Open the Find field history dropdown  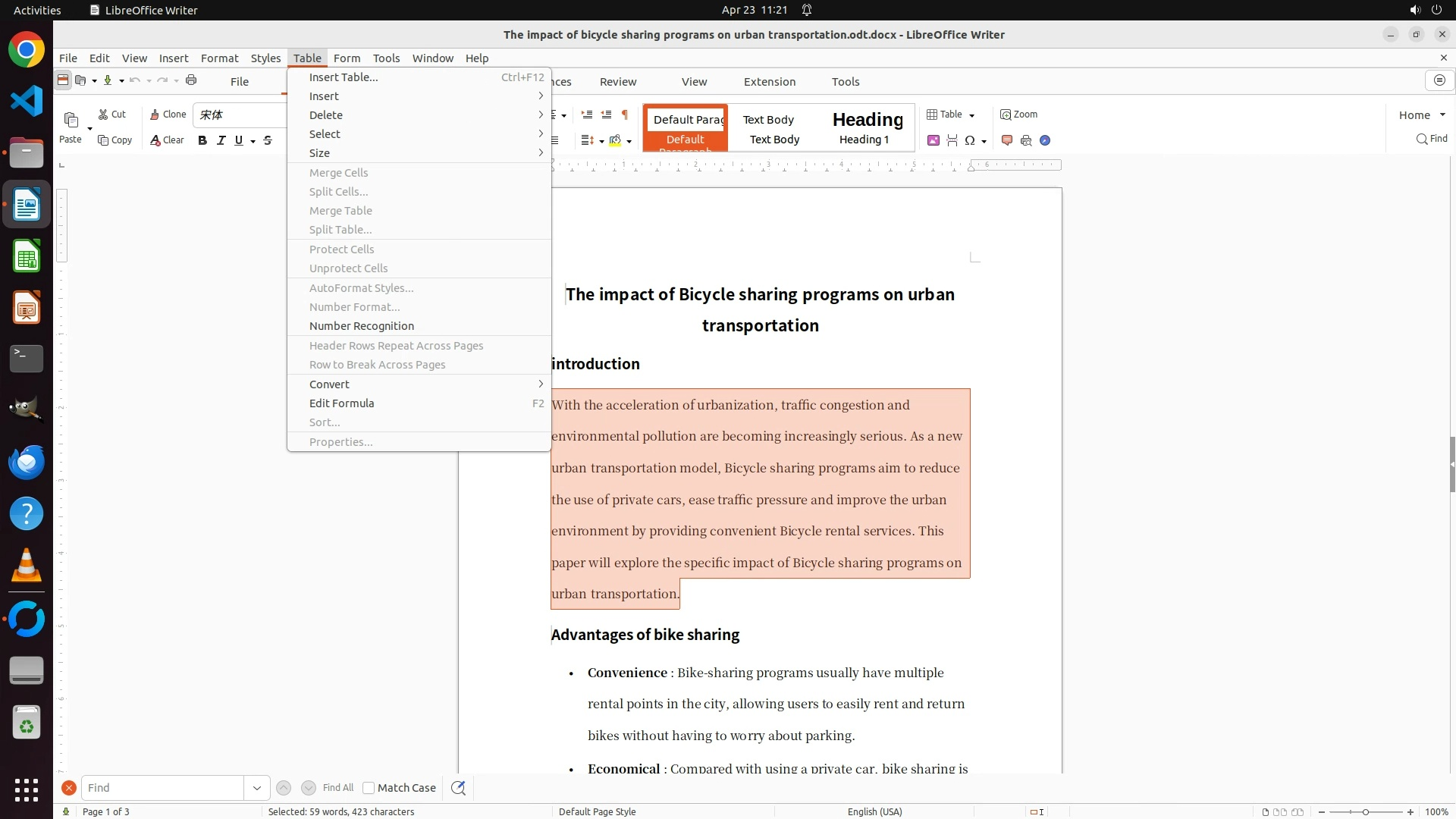click(257, 788)
